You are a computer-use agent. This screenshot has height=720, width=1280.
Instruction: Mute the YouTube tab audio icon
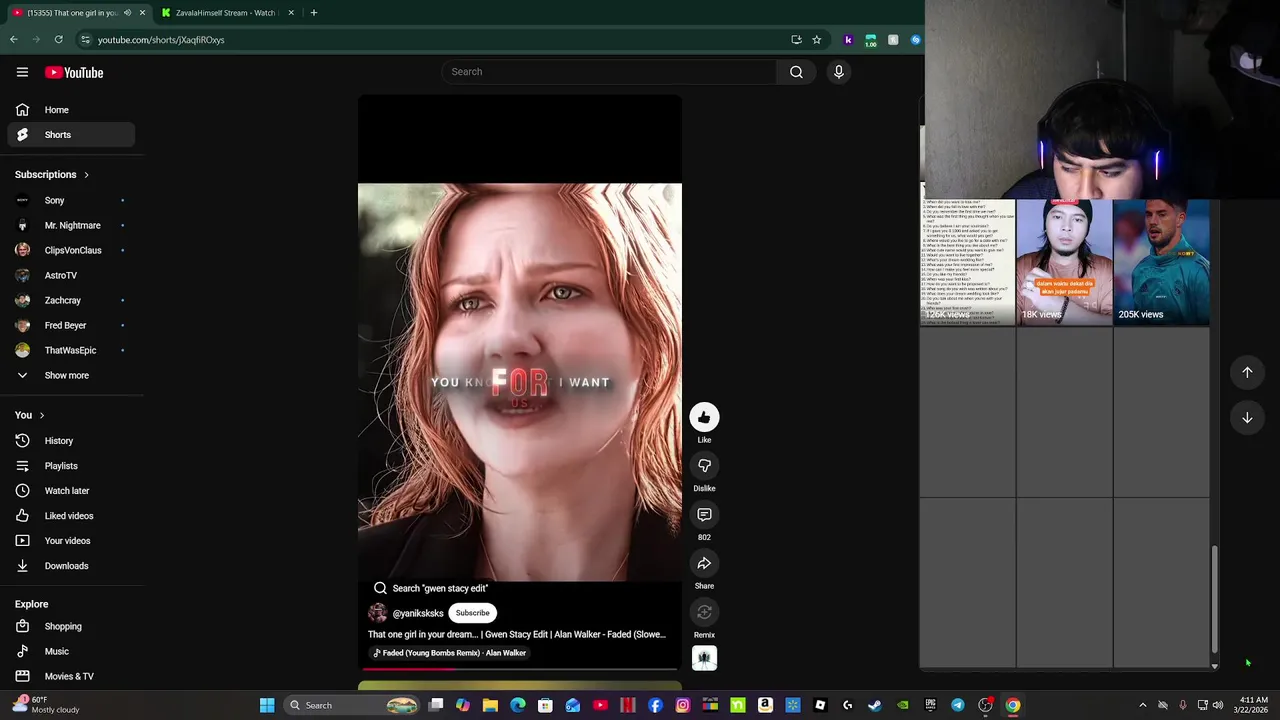coord(127,13)
